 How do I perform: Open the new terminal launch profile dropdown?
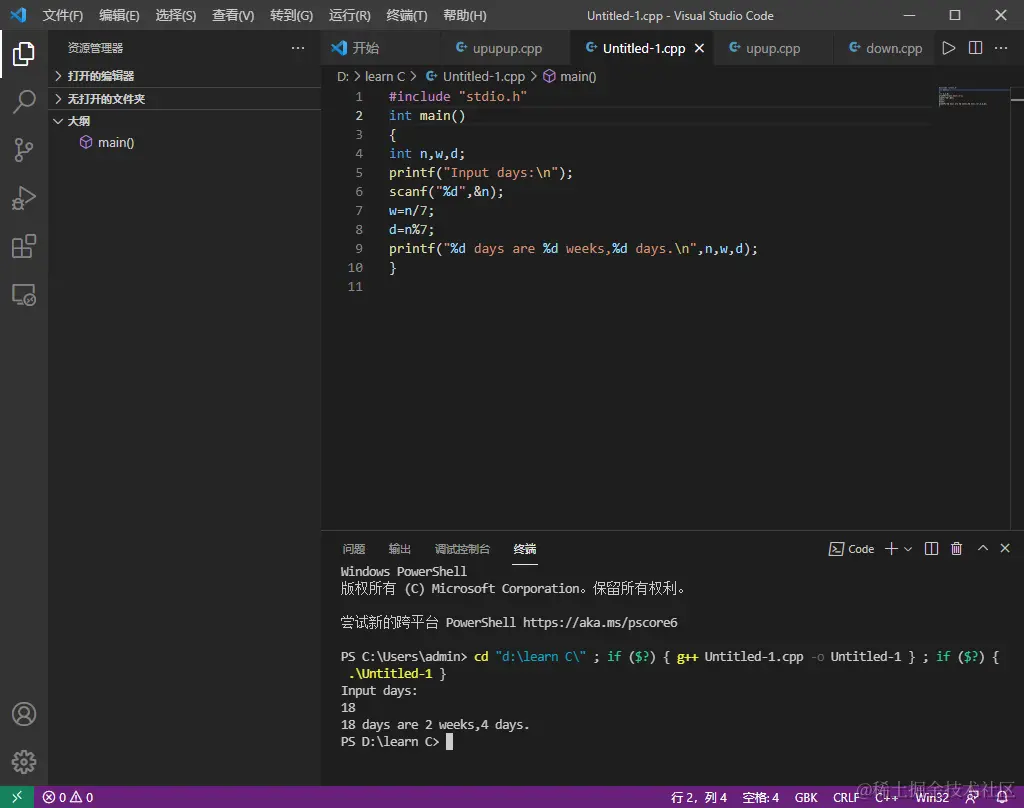(908, 549)
